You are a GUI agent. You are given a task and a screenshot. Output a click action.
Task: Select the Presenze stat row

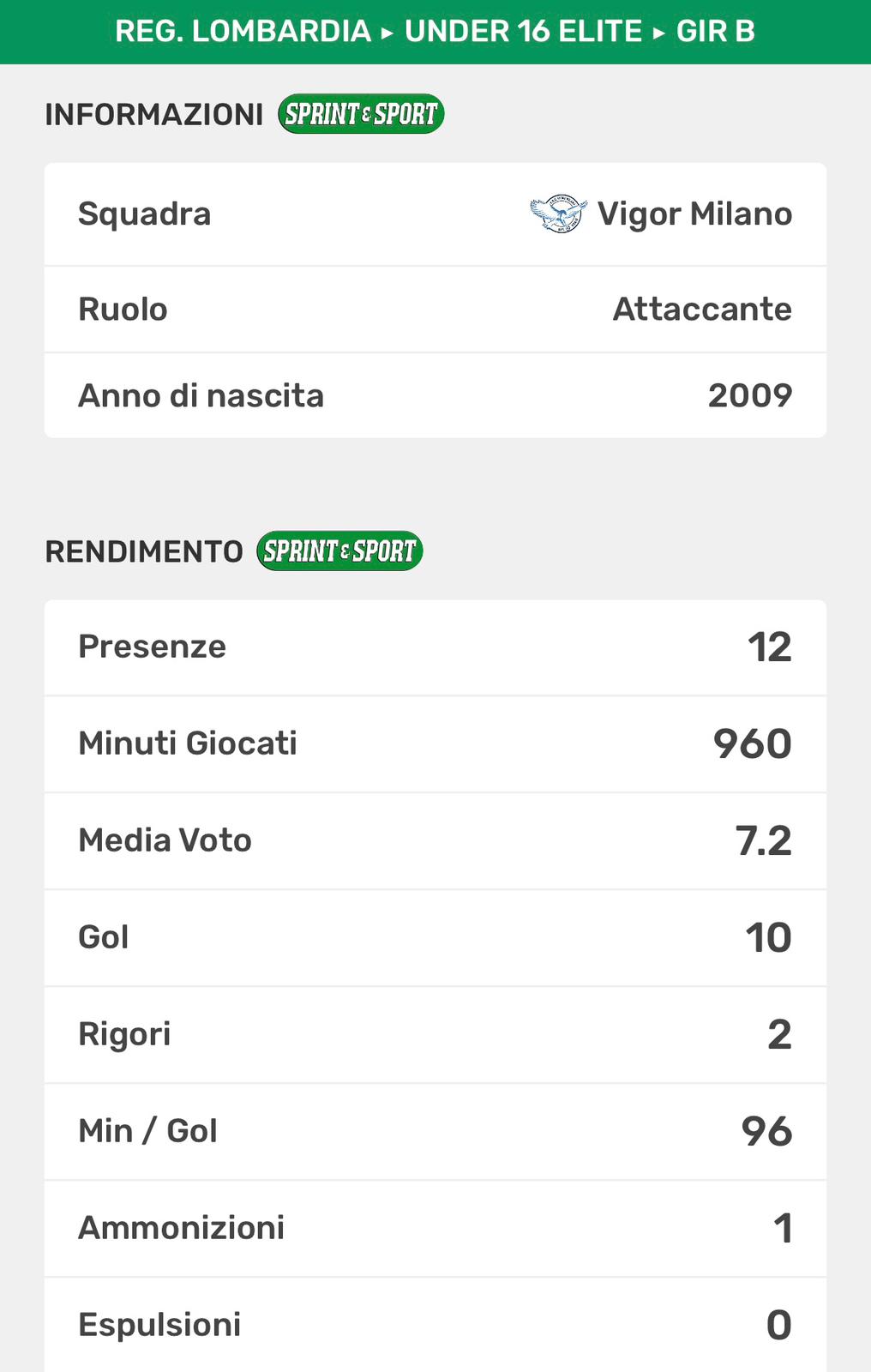pyautogui.click(x=435, y=647)
